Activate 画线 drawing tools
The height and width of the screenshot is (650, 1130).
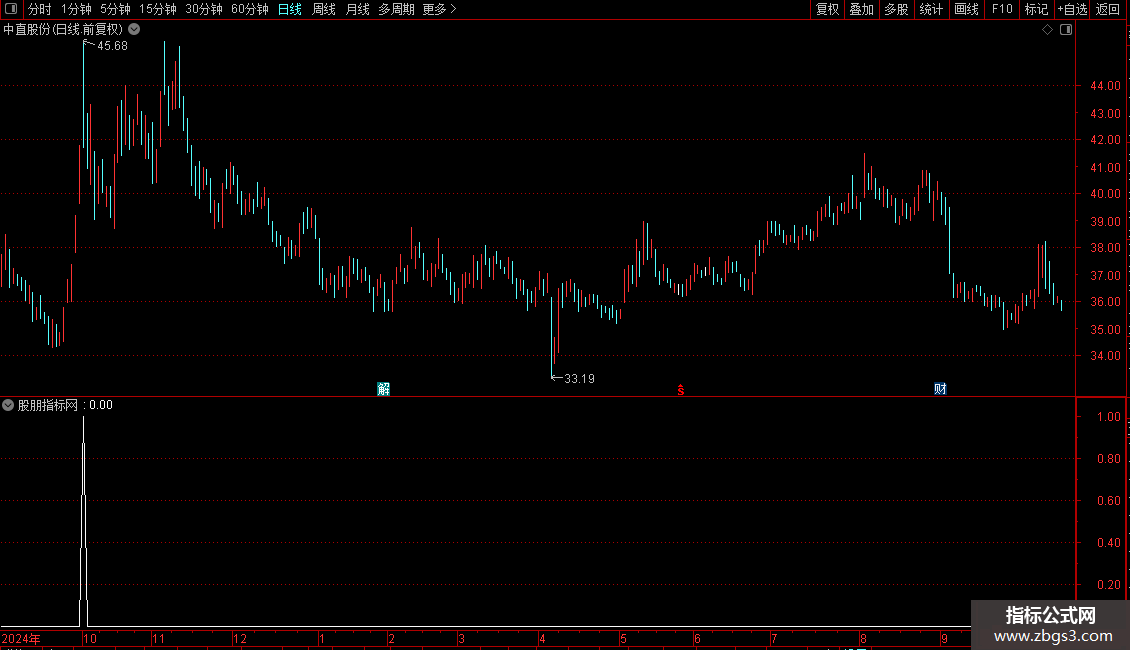pyautogui.click(x=966, y=9)
